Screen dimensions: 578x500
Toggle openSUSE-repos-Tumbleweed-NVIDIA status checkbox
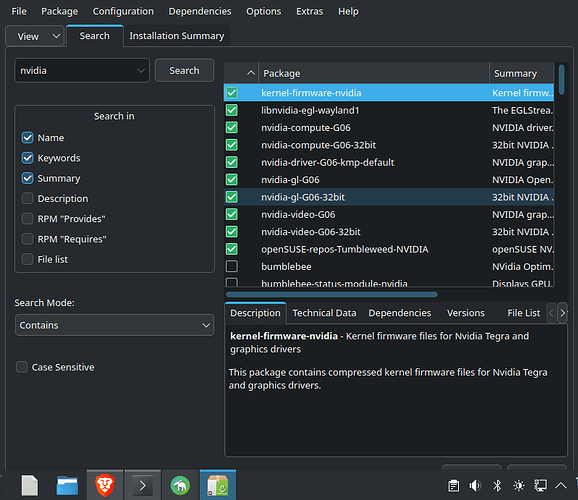pyautogui.click(x=231, y=249)
